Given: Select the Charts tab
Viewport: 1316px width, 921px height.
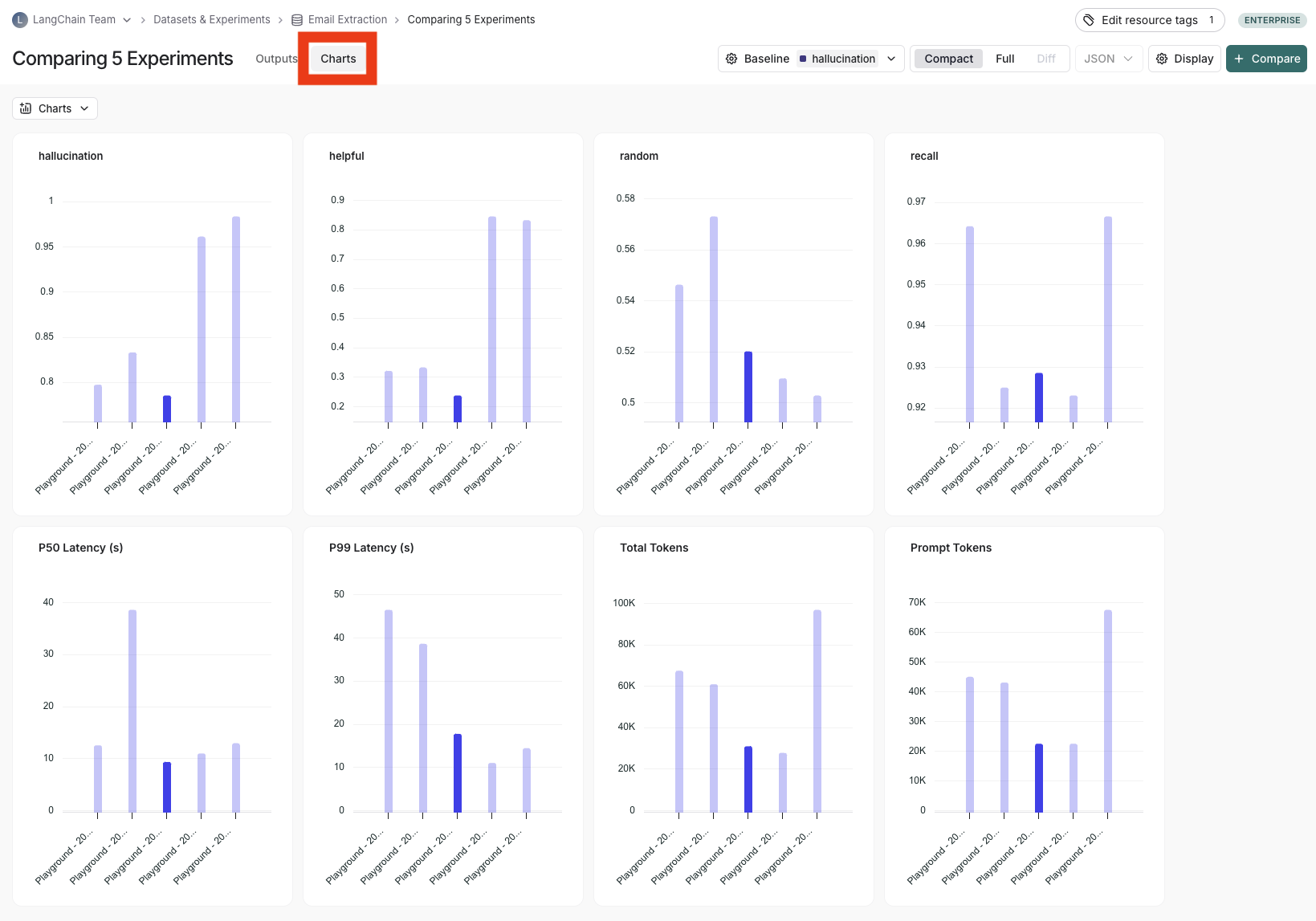Looking at the screenshot, I should tap(338, 58).
